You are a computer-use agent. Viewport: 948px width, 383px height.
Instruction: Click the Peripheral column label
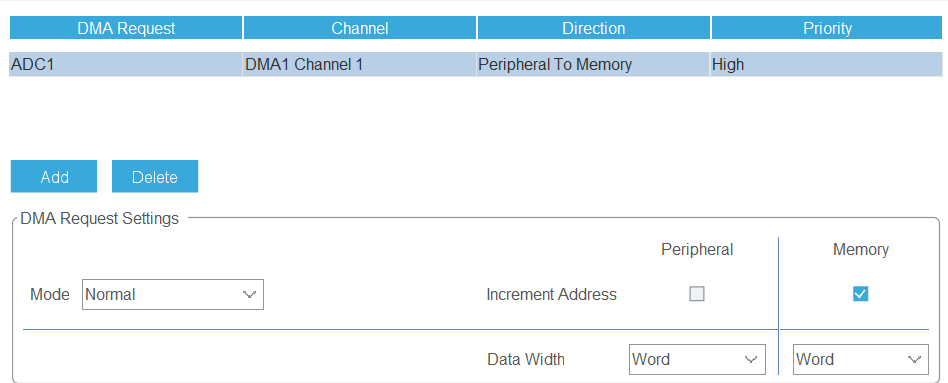(x=697, y=249)
